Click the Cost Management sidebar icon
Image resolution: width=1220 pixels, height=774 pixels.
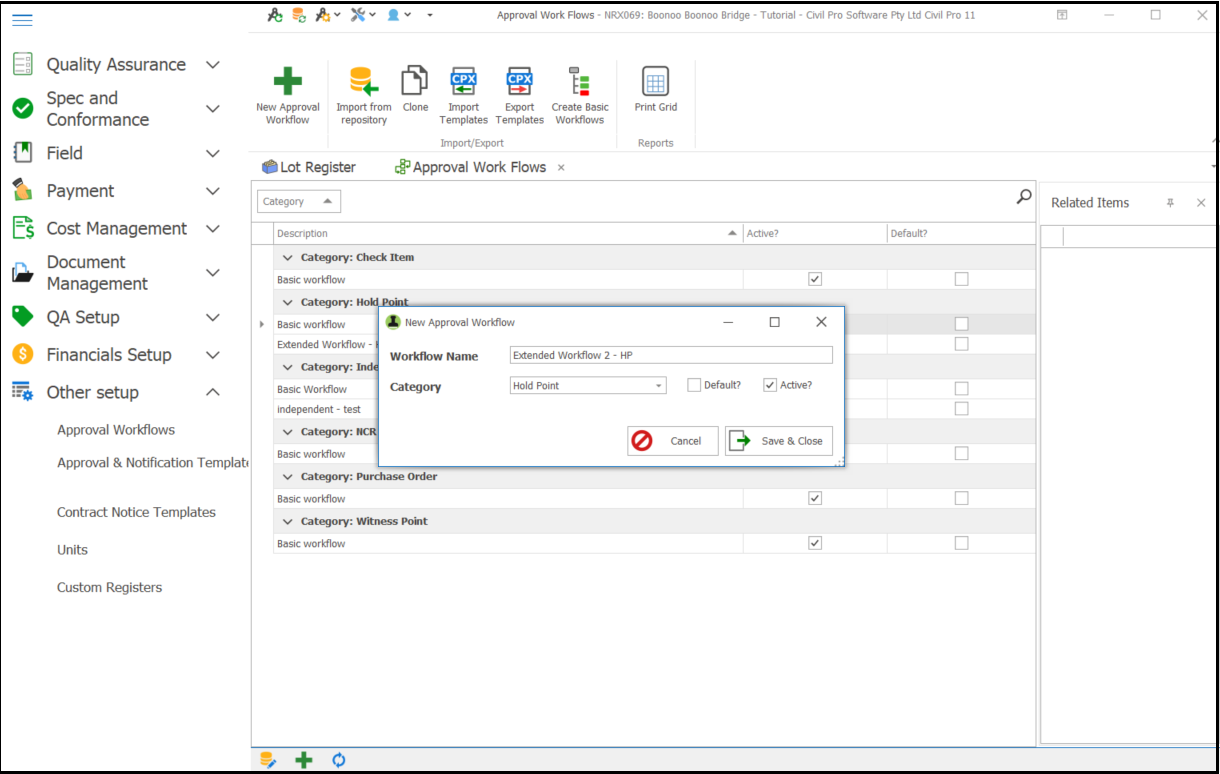click(23, 228)
